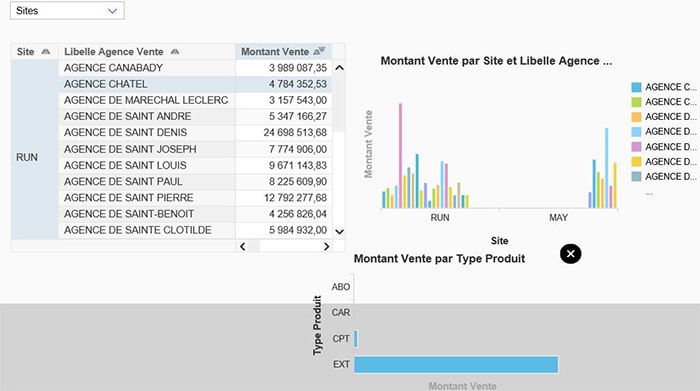Image resolution: width=700 pixels, height=391 pixels.
Task: Select the AGENCE CHATEL row
Action: pos(195,84)
